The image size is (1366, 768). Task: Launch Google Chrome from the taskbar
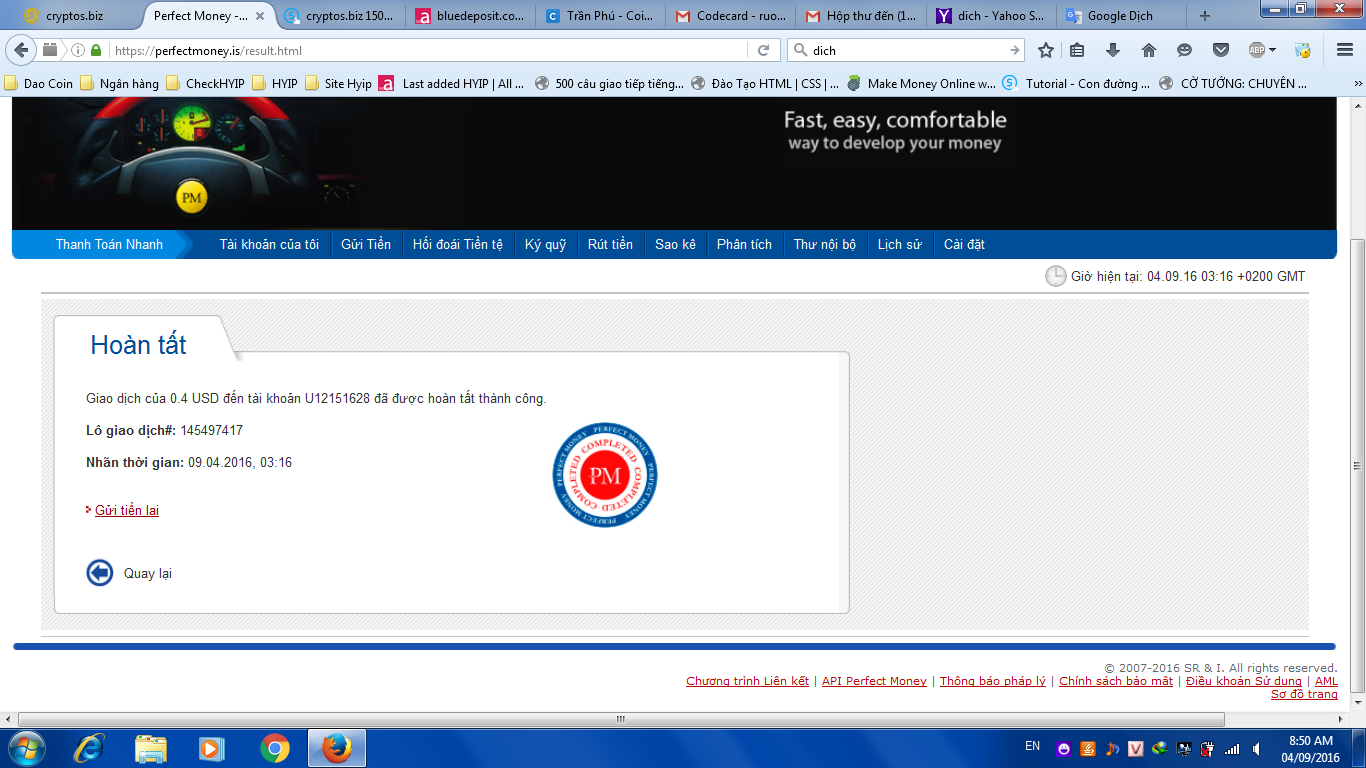click(274, 748)
